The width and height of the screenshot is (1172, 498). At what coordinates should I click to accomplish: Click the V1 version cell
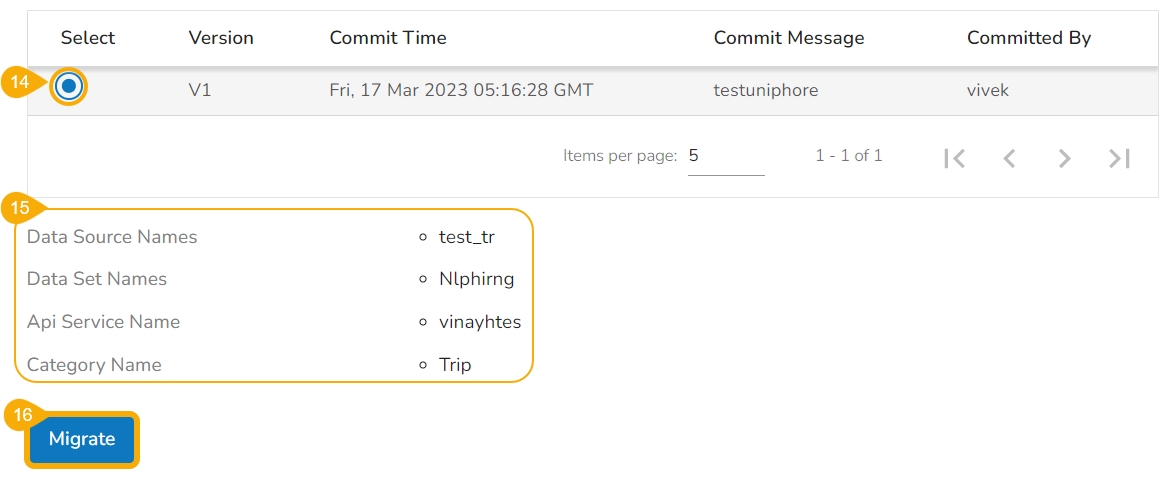[x=200, y=90]
